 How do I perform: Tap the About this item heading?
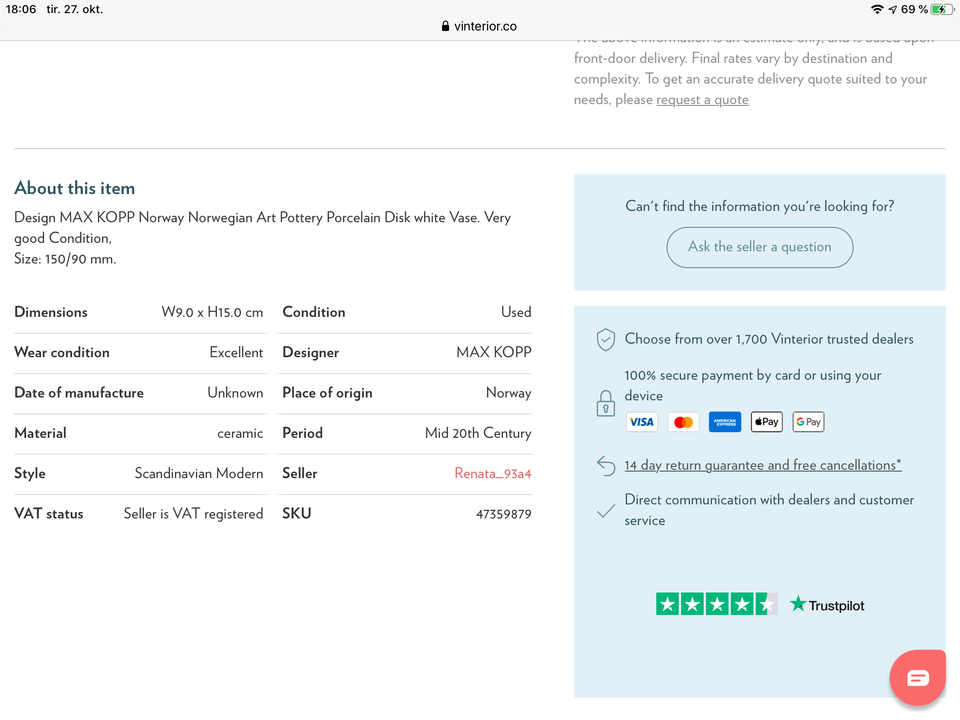74,188
